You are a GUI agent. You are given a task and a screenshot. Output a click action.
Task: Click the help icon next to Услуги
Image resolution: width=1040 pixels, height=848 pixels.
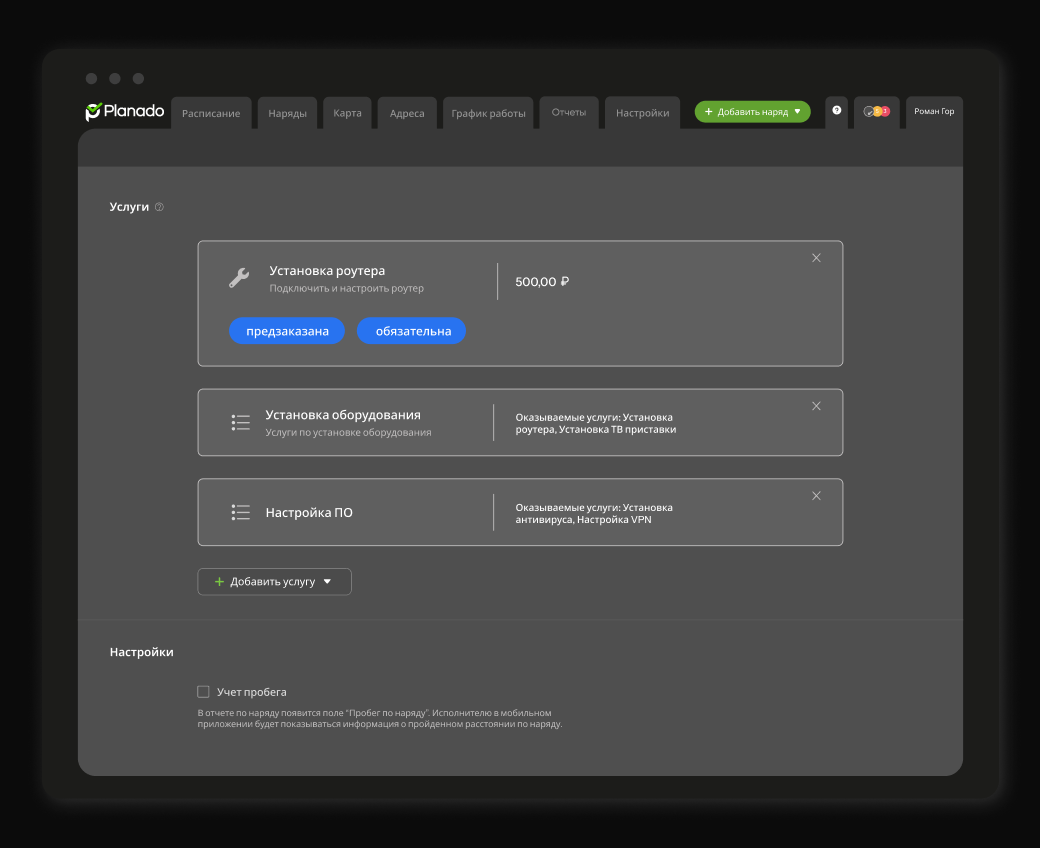tap(159, 207)
